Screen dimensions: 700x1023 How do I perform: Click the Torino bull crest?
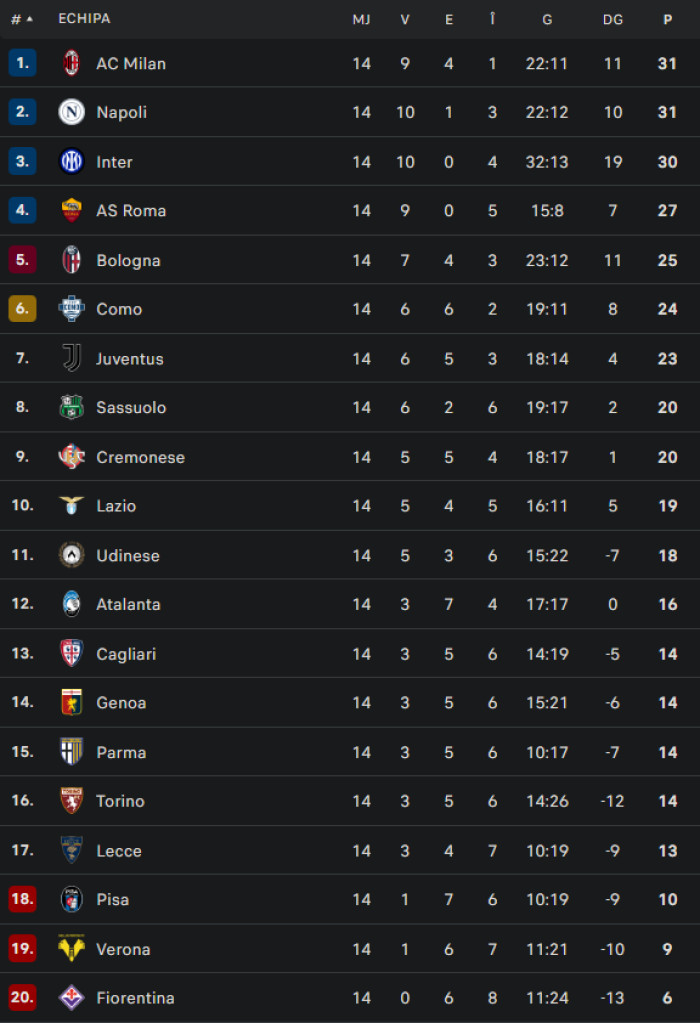[71, 801]
